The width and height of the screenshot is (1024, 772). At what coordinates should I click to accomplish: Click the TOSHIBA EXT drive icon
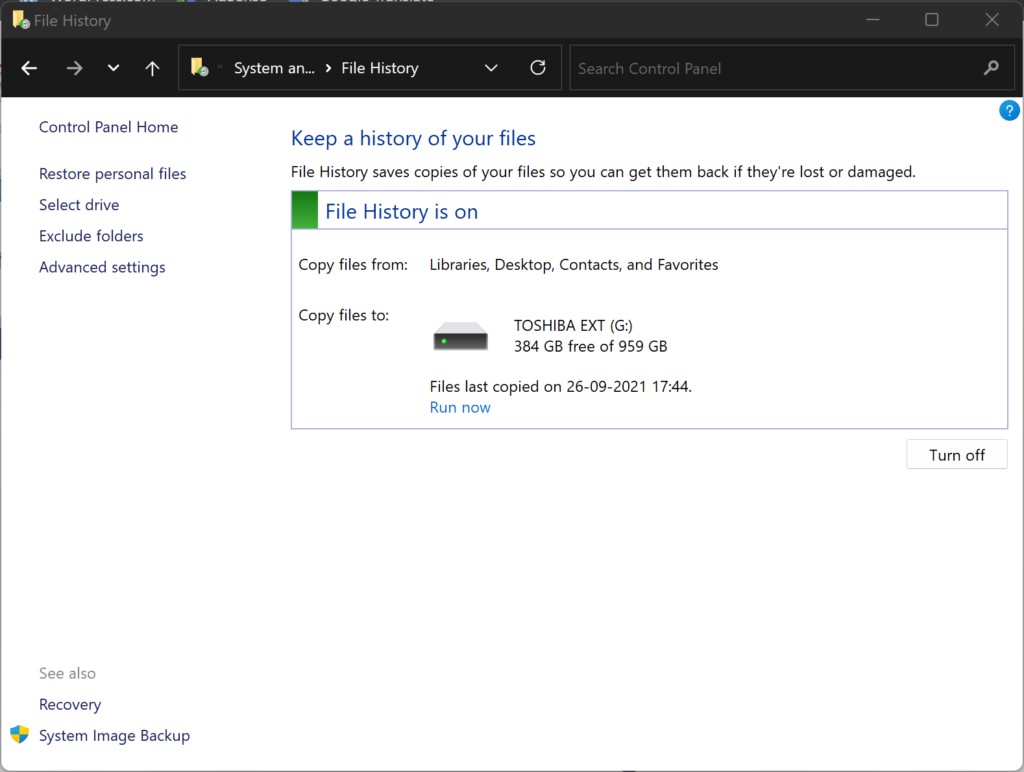tap(460, 336)
